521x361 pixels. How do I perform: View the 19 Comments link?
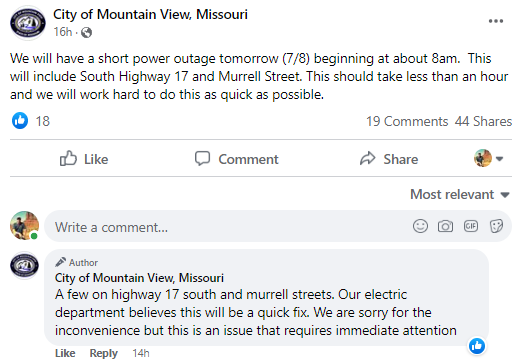pos(407,121)
